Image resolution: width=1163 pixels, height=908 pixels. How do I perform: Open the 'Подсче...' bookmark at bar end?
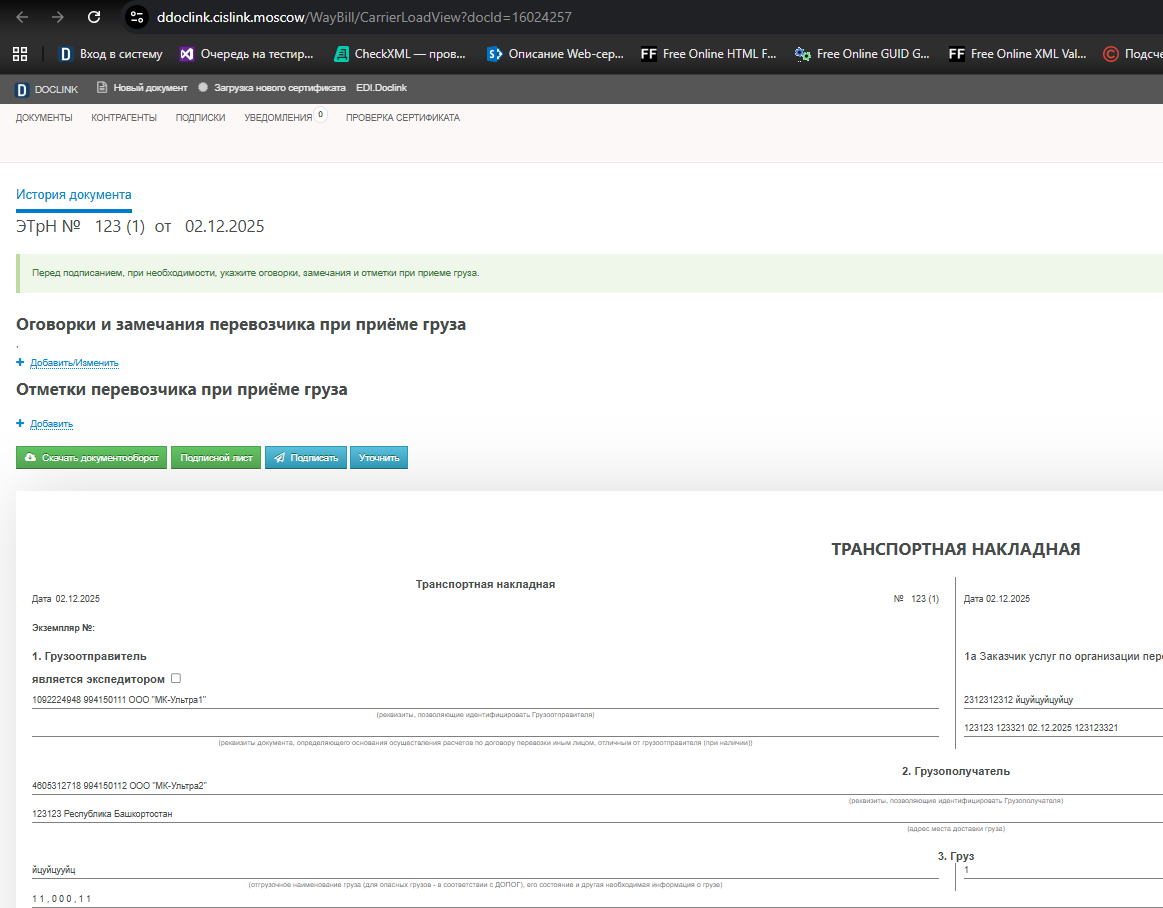[1133, 53]
